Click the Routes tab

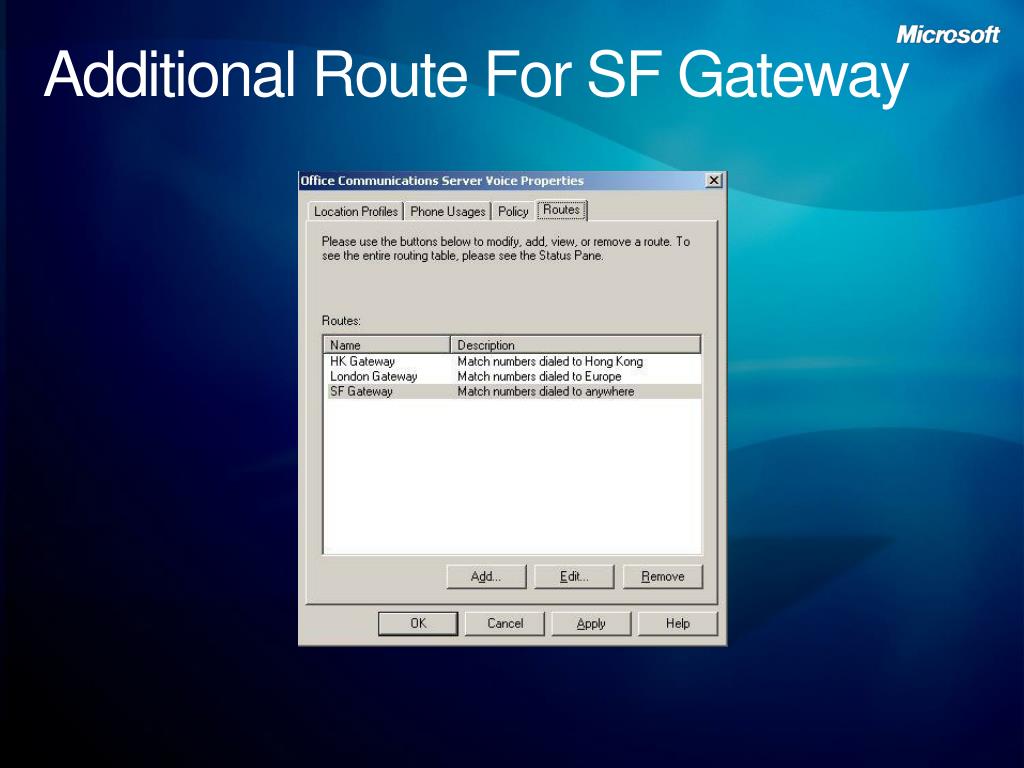point(562,210)
